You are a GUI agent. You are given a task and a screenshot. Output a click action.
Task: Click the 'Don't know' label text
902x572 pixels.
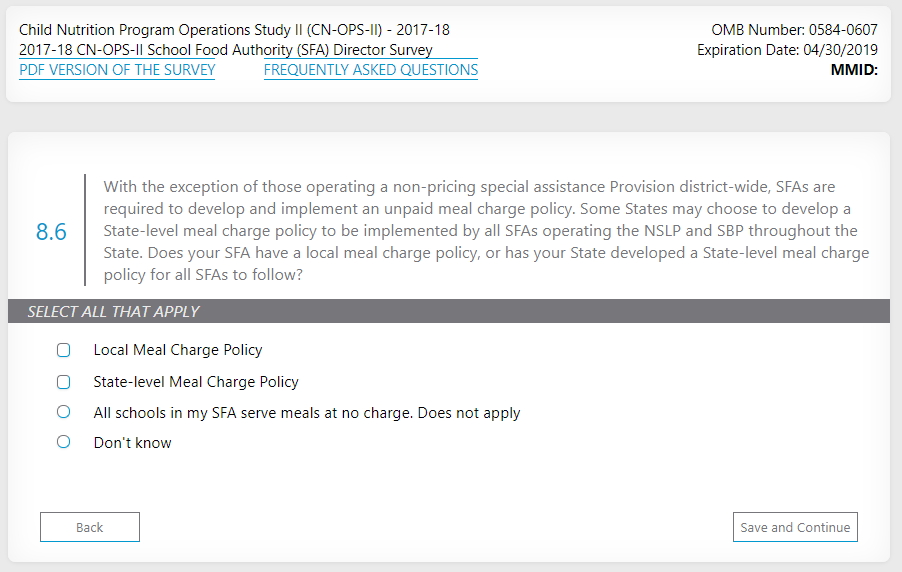pyautogui.click(x=133, y=443)
